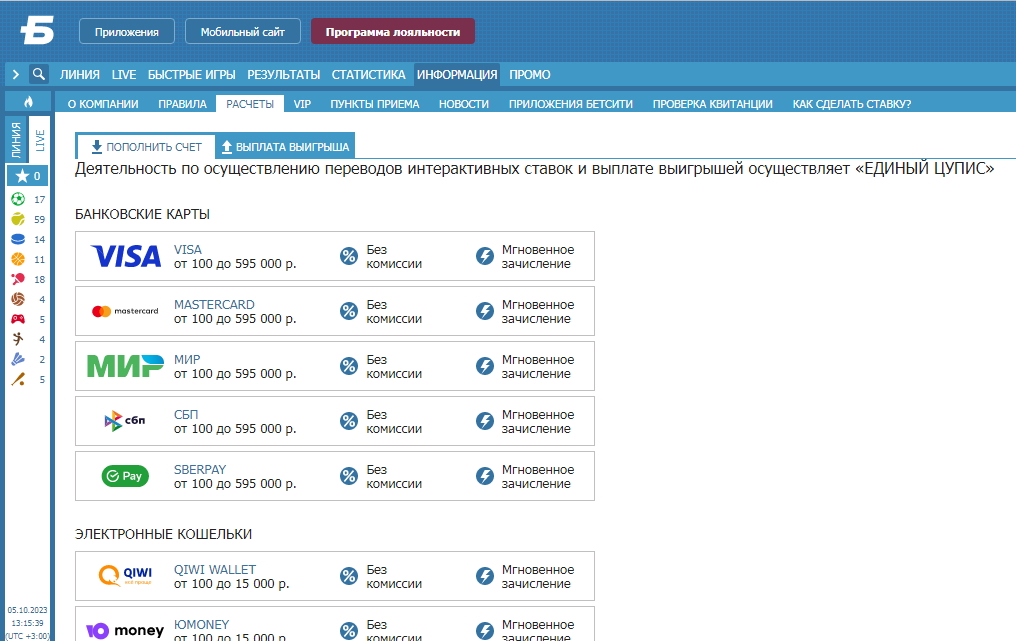Open ЛИНИЯ in the main menu
The height and width of the screenshot is (641, 1016).
coord(80,75)
